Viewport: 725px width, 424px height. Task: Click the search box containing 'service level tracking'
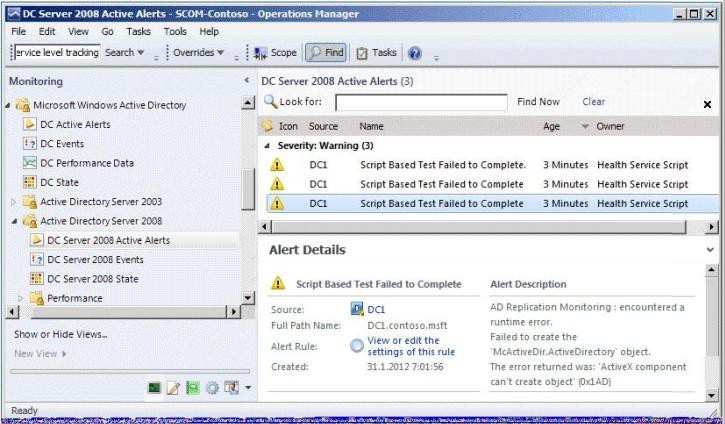(57, 52)
